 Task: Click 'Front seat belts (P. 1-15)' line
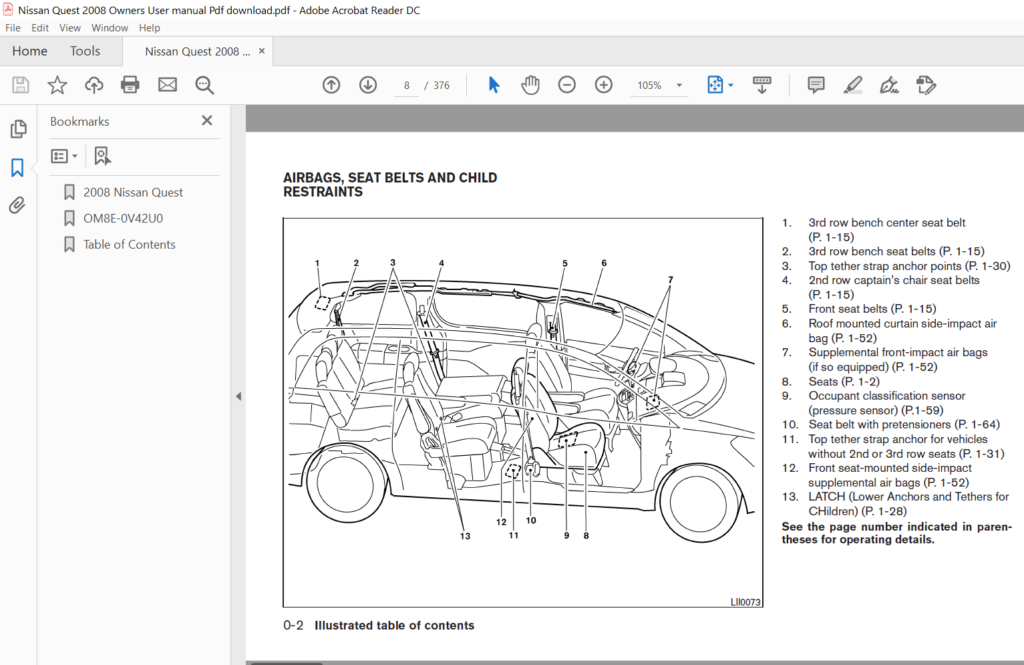coord(872,309)
